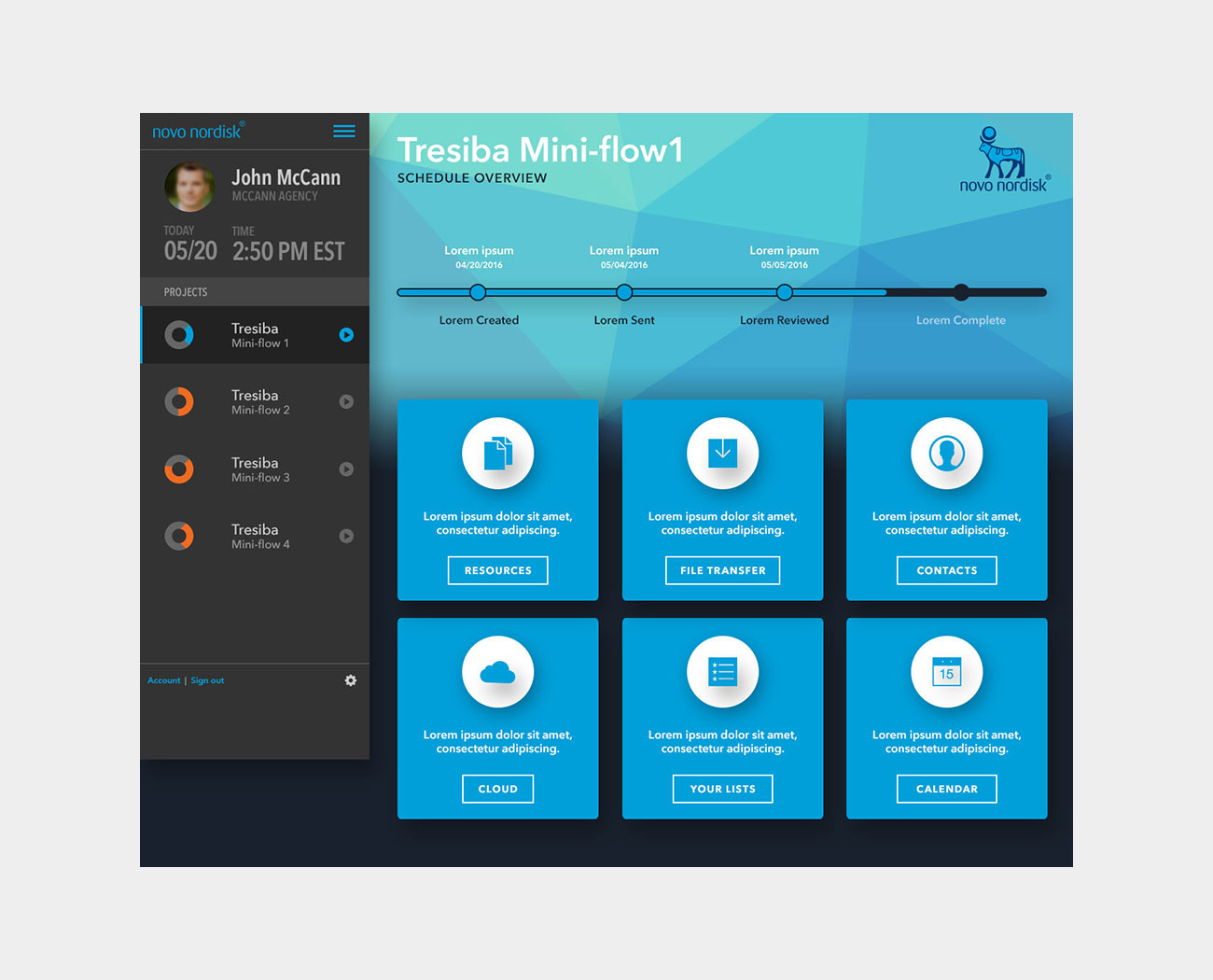1213x980 pixels.
Task: Click the calendar icon showing 15
Action: (x=947, y=671)
